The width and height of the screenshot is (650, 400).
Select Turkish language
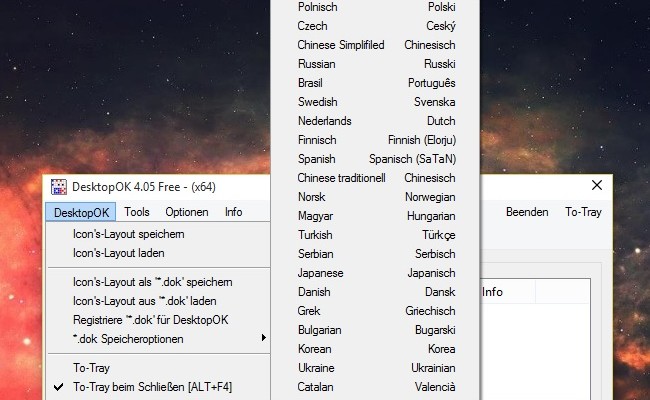pos(376,235)
